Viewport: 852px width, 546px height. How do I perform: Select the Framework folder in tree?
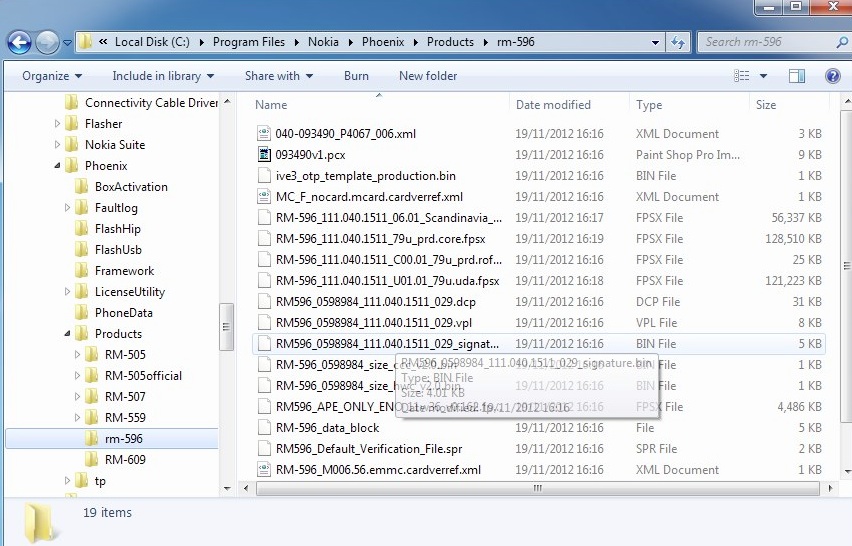coord(114,271)
